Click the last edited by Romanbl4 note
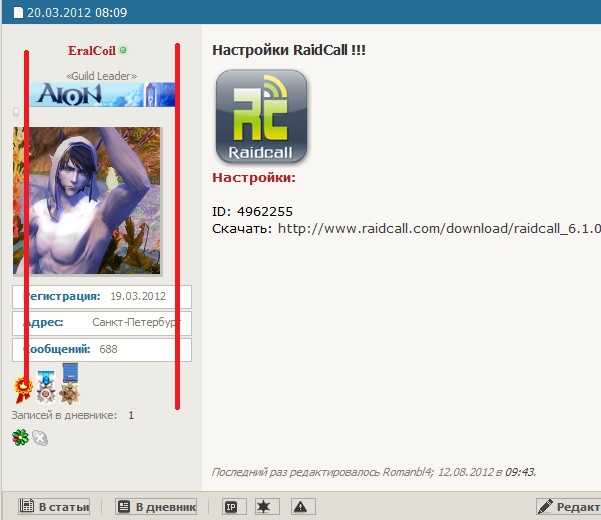 tap(374, 472)
